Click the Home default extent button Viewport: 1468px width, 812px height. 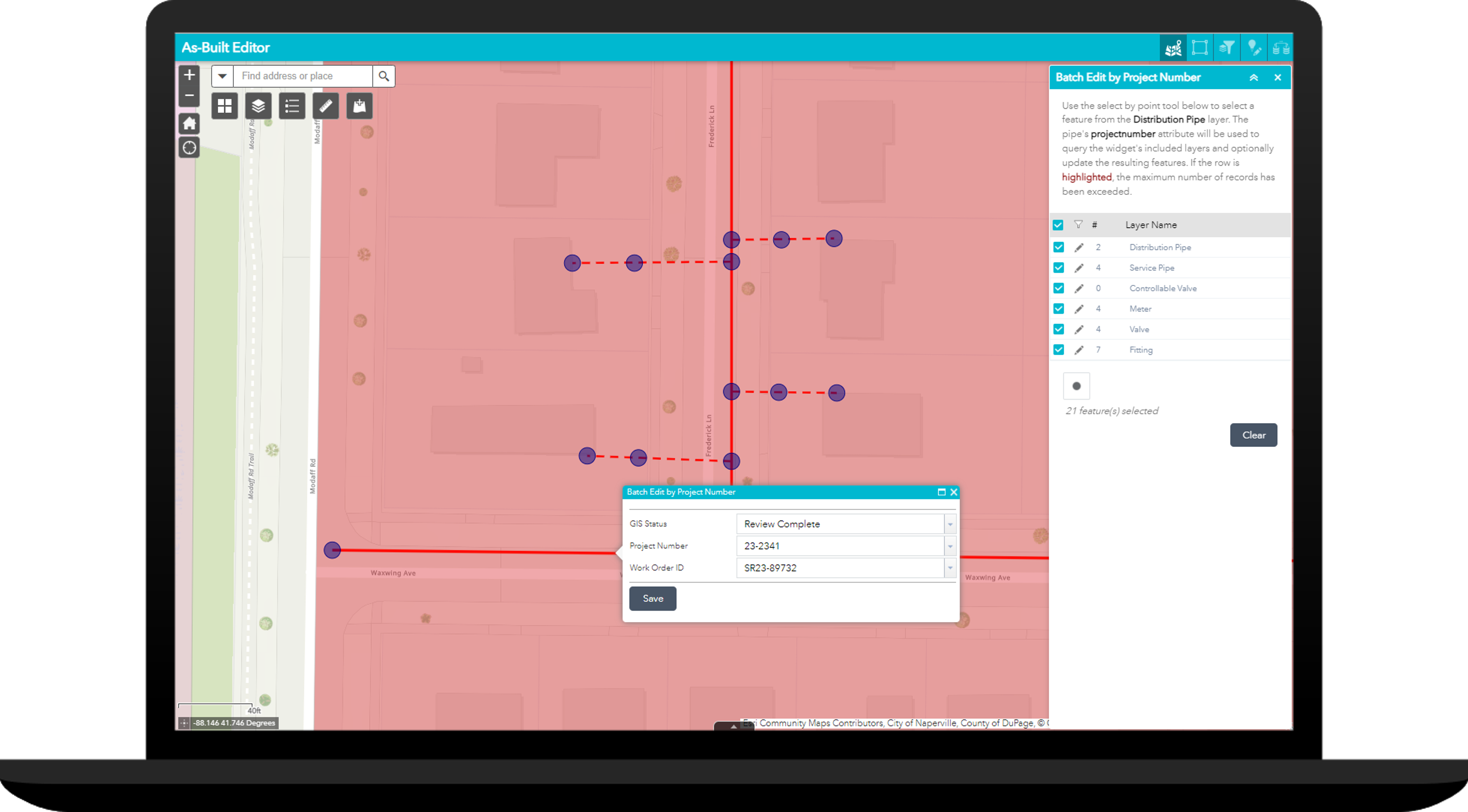click(189, 124)
